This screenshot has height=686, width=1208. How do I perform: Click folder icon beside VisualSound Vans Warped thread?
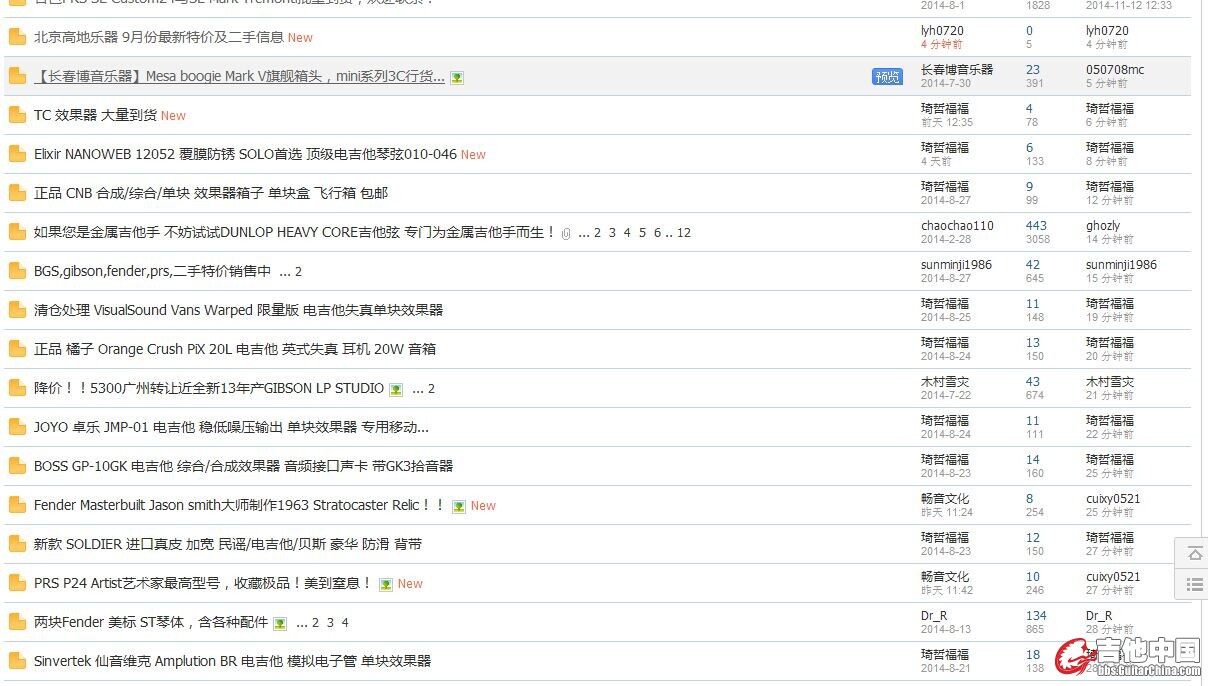click(17, 311)
